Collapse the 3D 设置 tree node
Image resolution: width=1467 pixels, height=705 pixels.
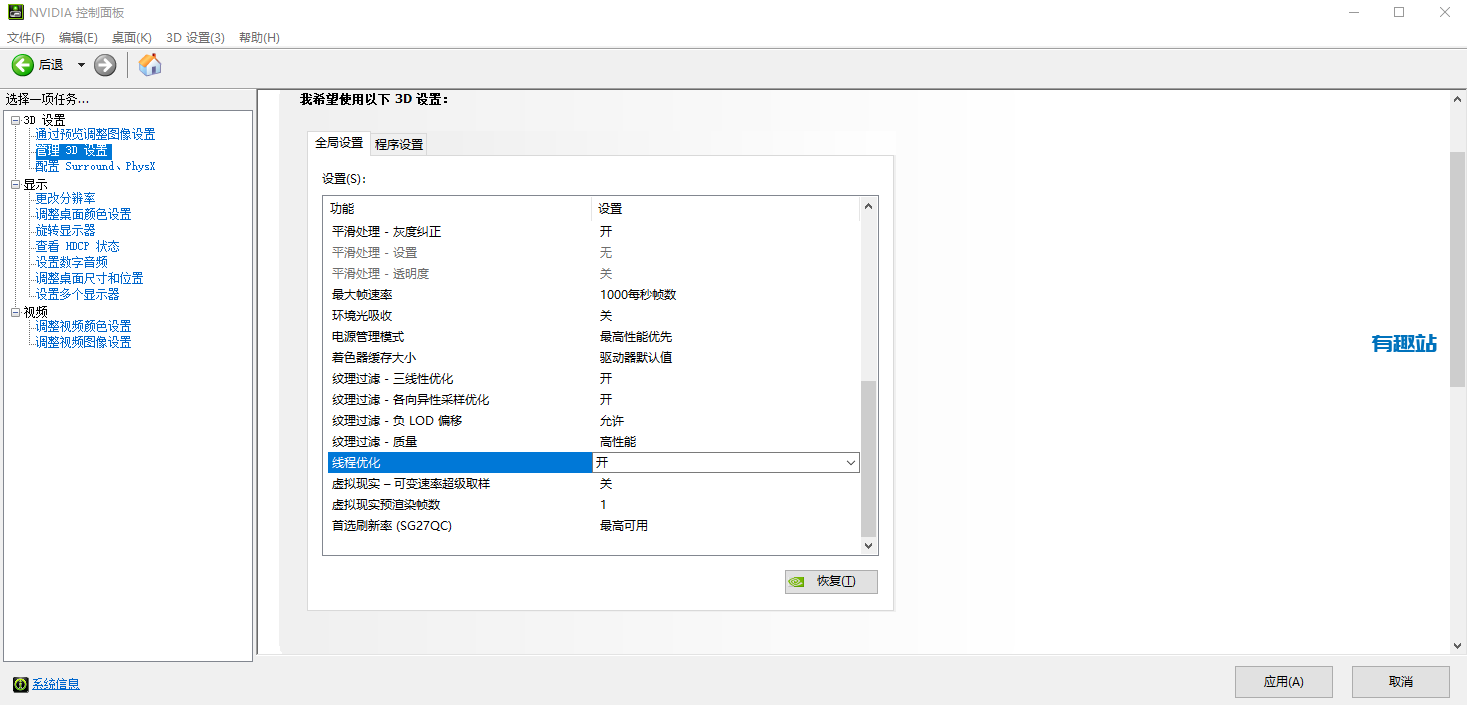point(15,120)
